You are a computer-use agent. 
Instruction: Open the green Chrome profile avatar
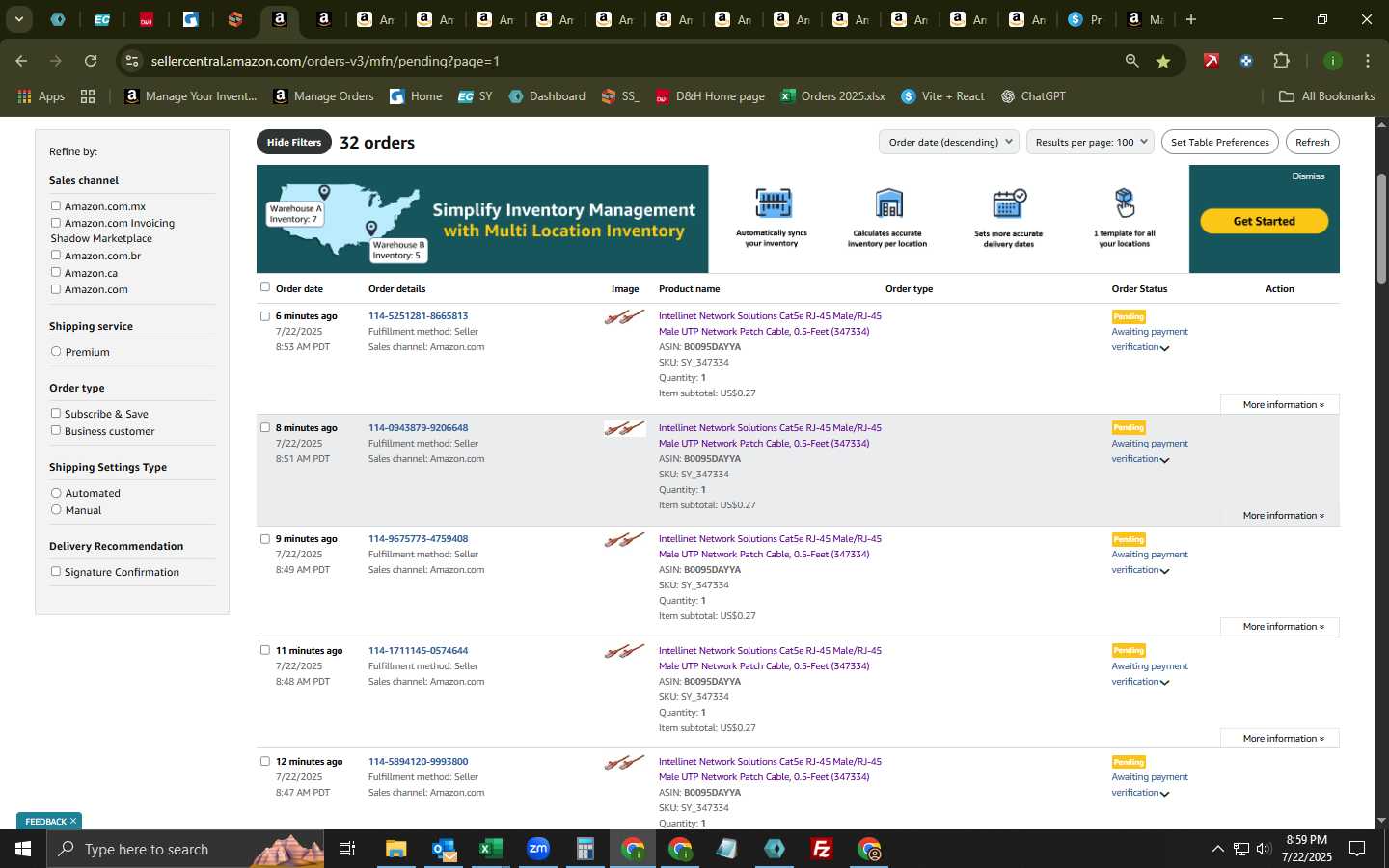(1332, 61)
